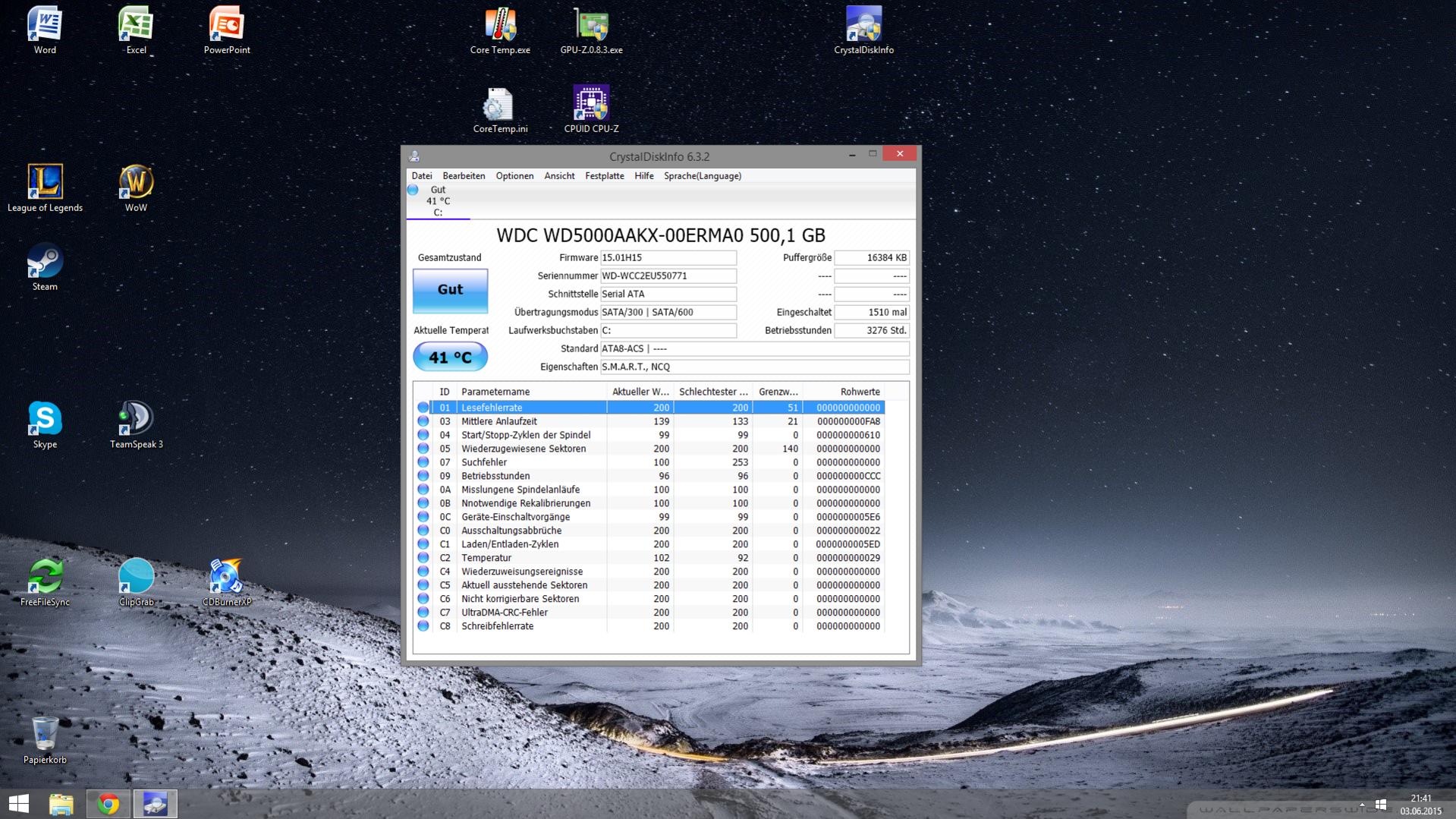The height and width of the screenshot is (819, 1456).
Task: Open the Ansicht menu
Action: coord(559,176)
